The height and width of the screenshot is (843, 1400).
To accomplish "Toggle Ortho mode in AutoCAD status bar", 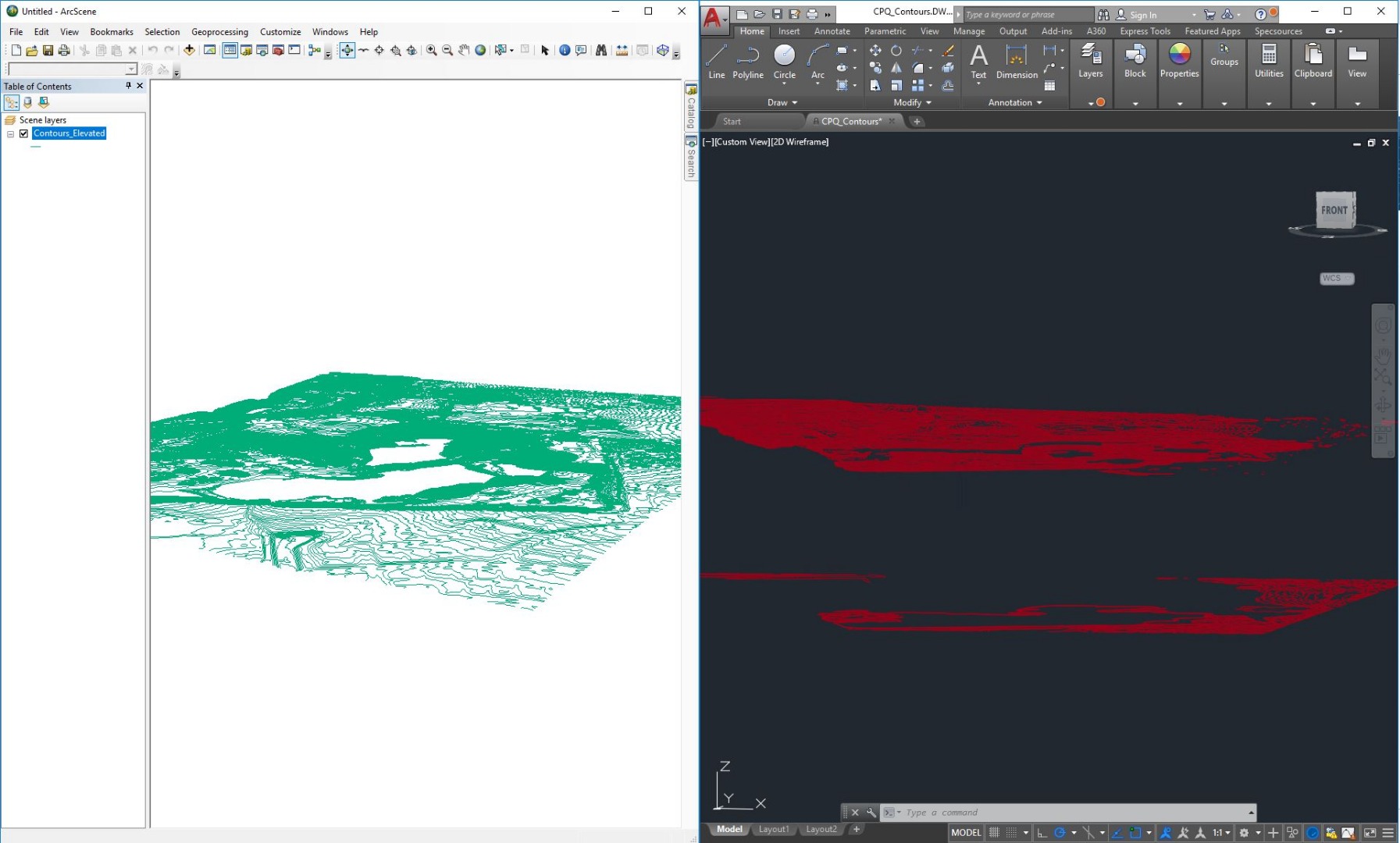I will click(x=1042, y=833).
